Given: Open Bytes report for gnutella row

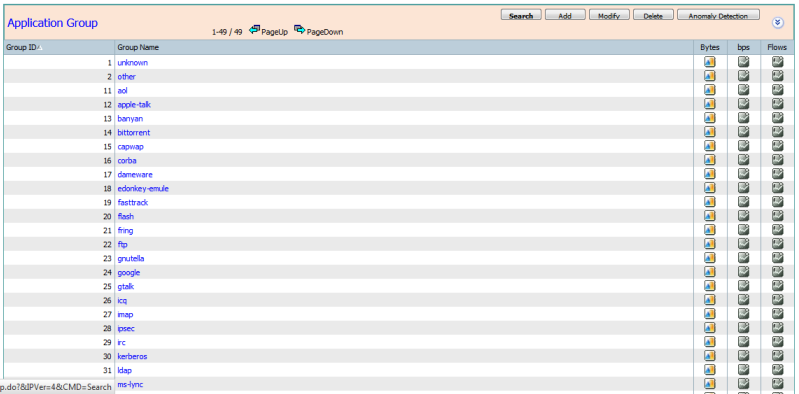Looking at the screenshot, I should 709,258.
